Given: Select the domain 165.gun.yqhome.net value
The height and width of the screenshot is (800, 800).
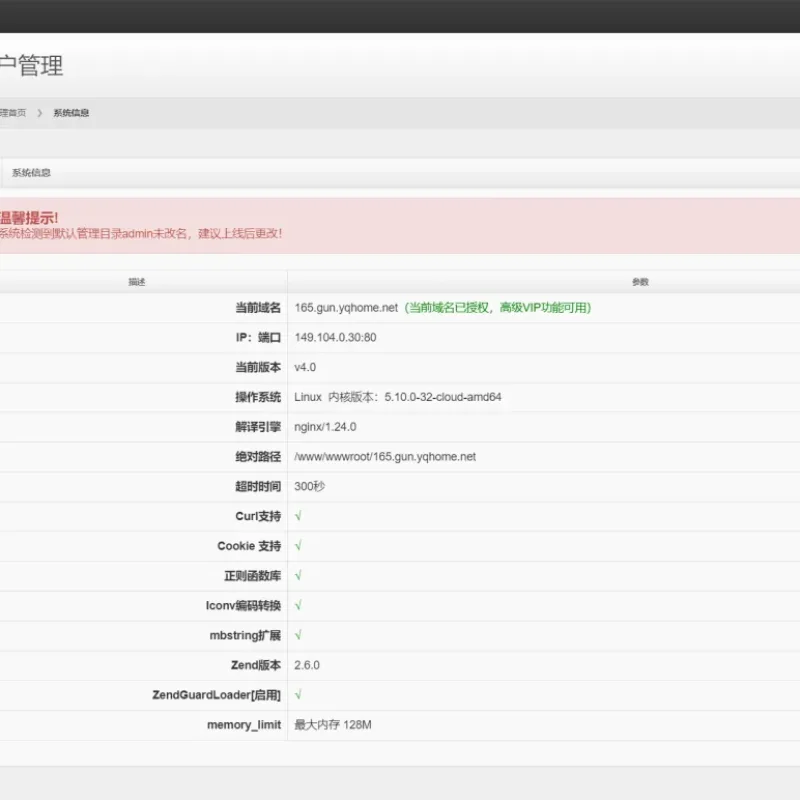Looking at the screenshot, I should (x=346, y=308).
